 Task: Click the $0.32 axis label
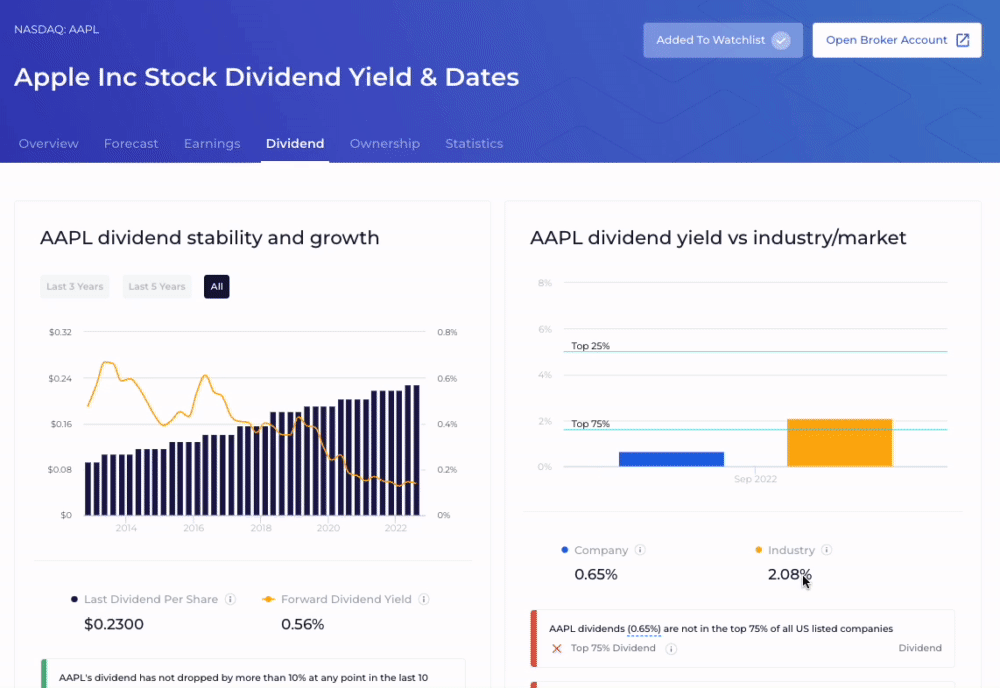pos(60,332)
